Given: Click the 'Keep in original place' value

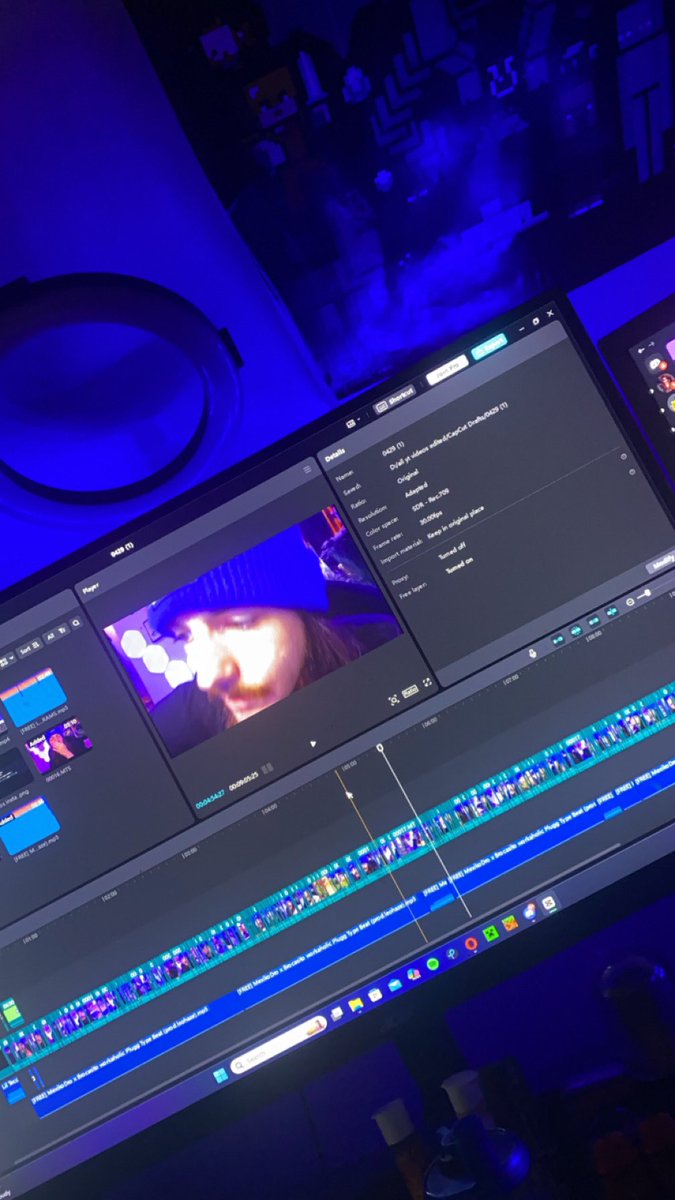Looking at the screenshot, I should point(456,522).
